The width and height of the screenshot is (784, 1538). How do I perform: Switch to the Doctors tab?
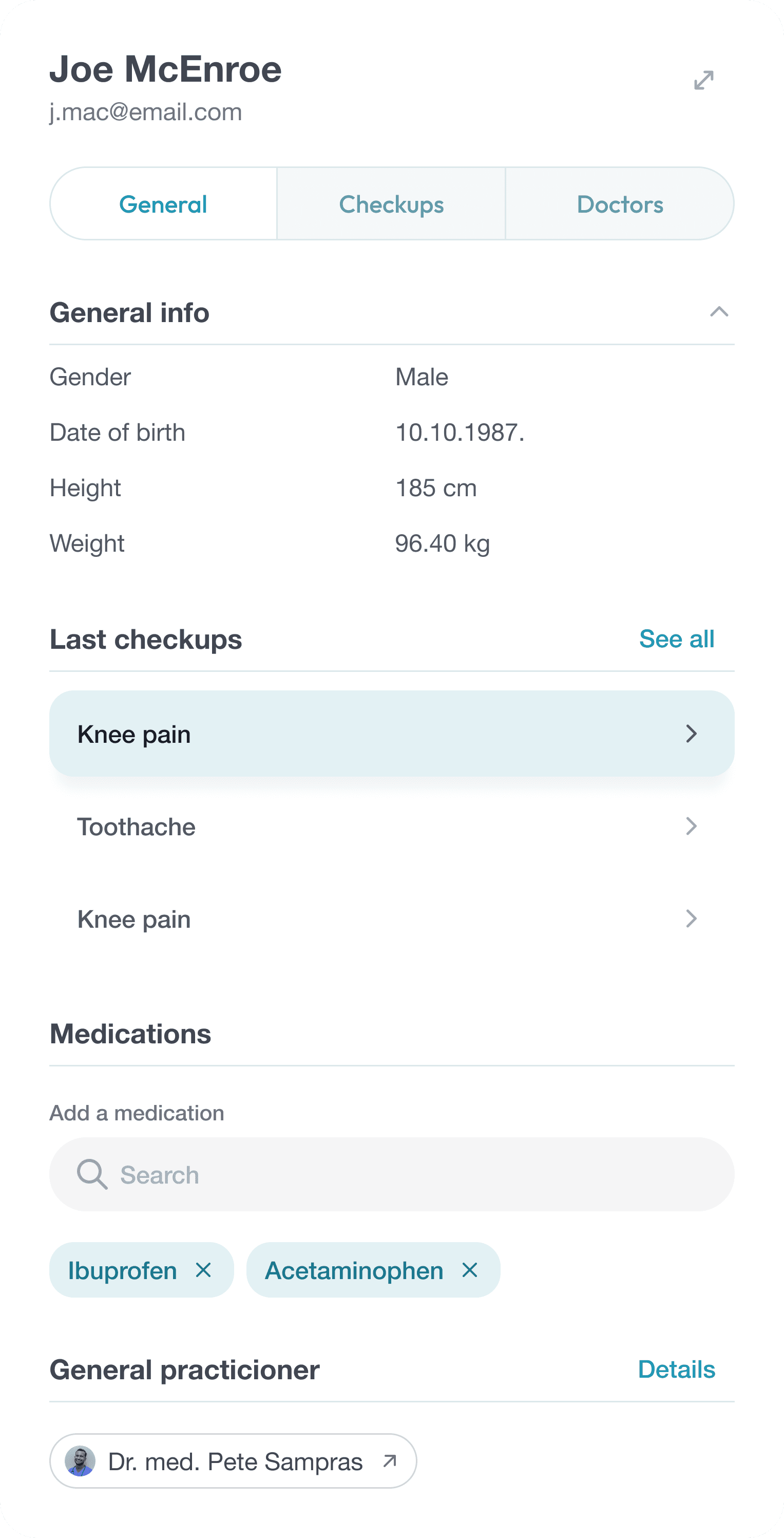(x=620, y=203)
